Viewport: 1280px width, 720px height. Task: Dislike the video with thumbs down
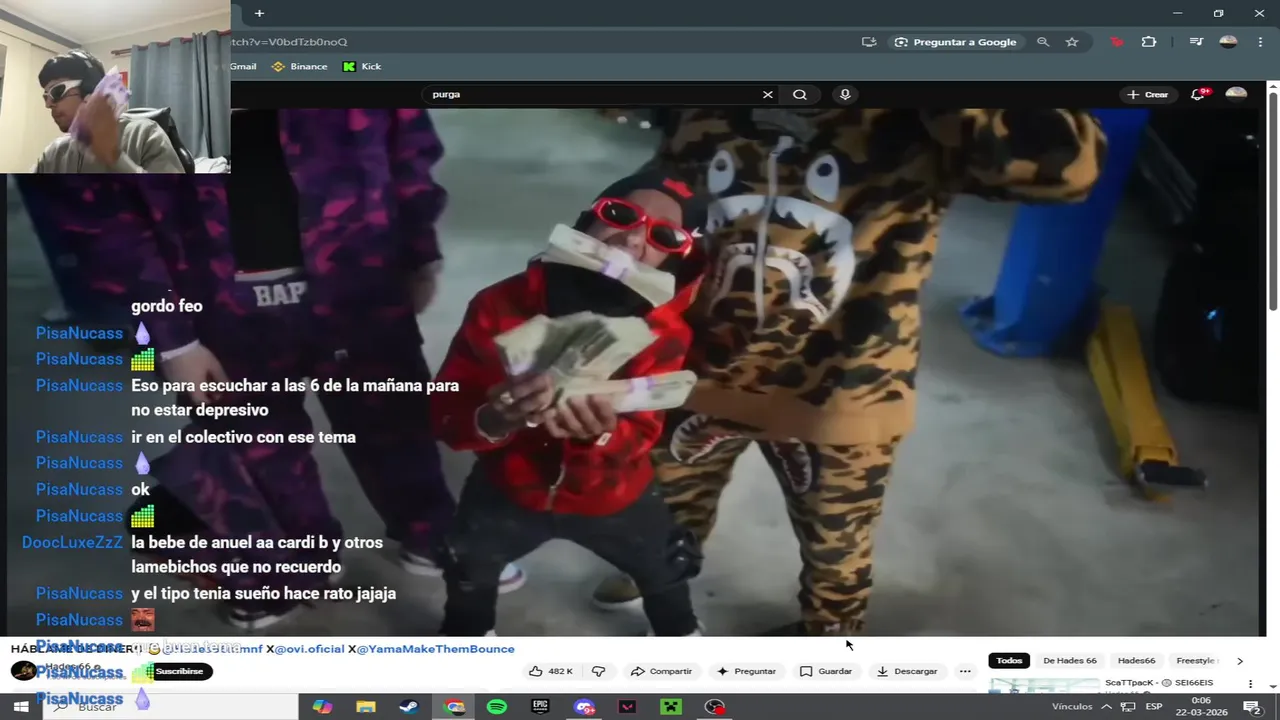[598, 671]
